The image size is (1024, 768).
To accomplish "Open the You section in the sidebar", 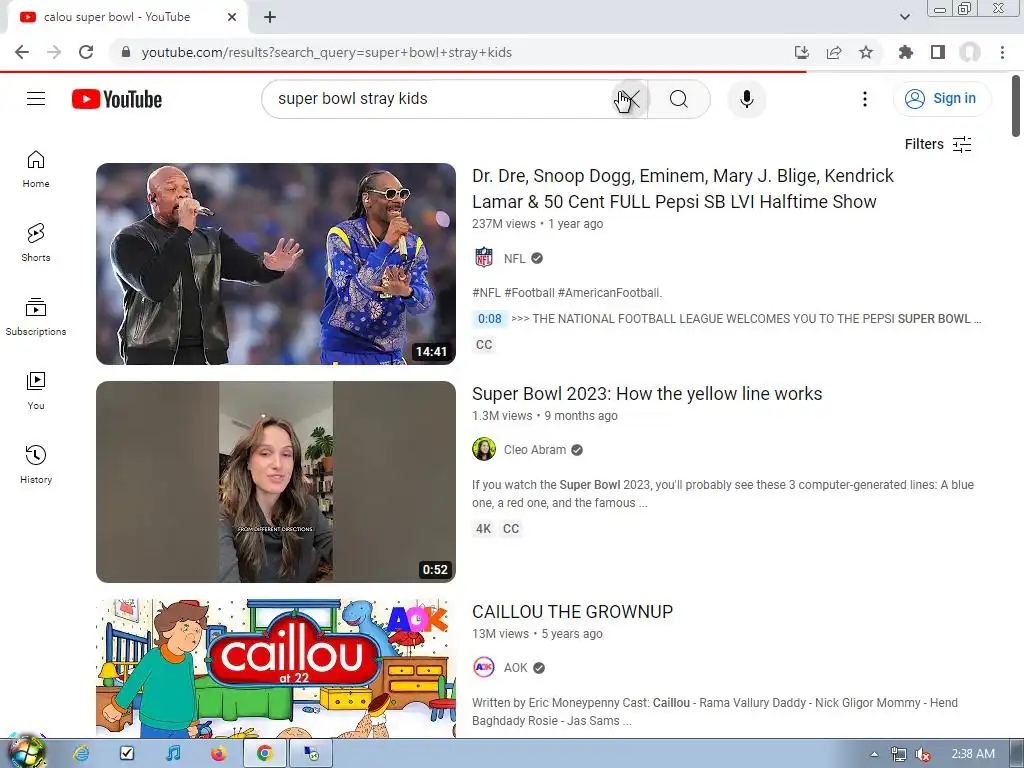I will pyautogui.click(x=36, y=391).
